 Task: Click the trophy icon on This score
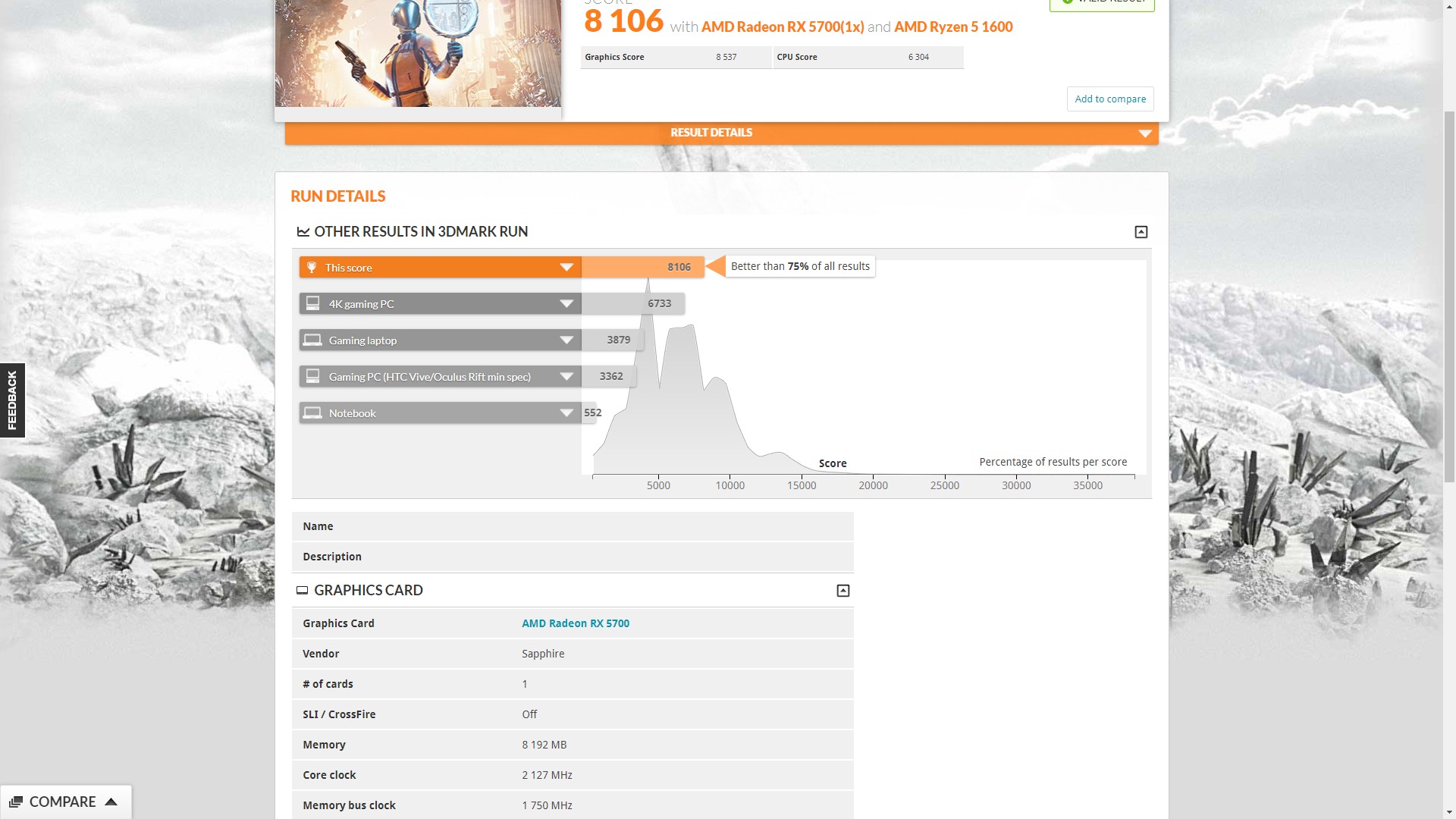(x=311, y=267)
